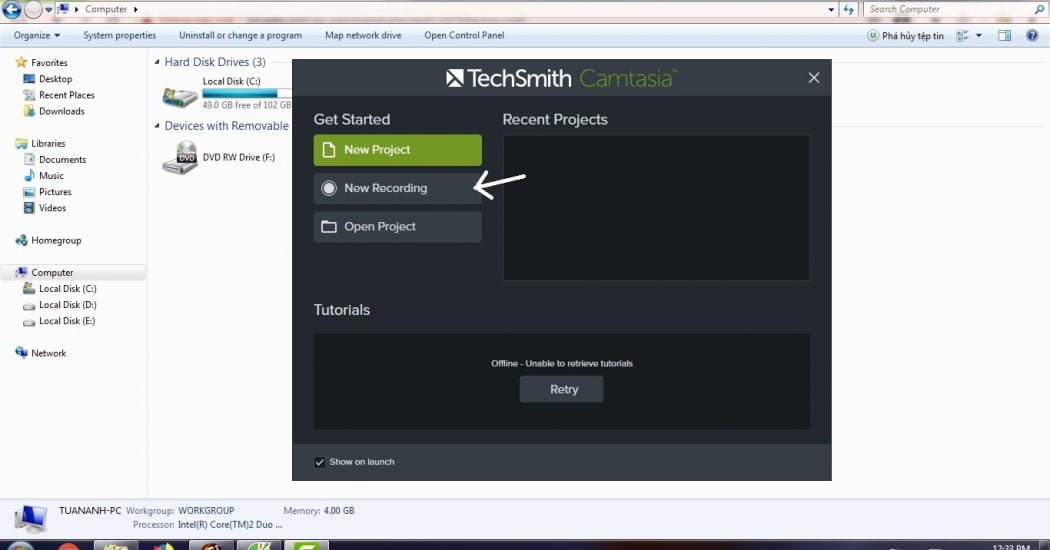Click the Local Disk (C:) usage bar
This screenshot has width=1050, height=550.
247,93
